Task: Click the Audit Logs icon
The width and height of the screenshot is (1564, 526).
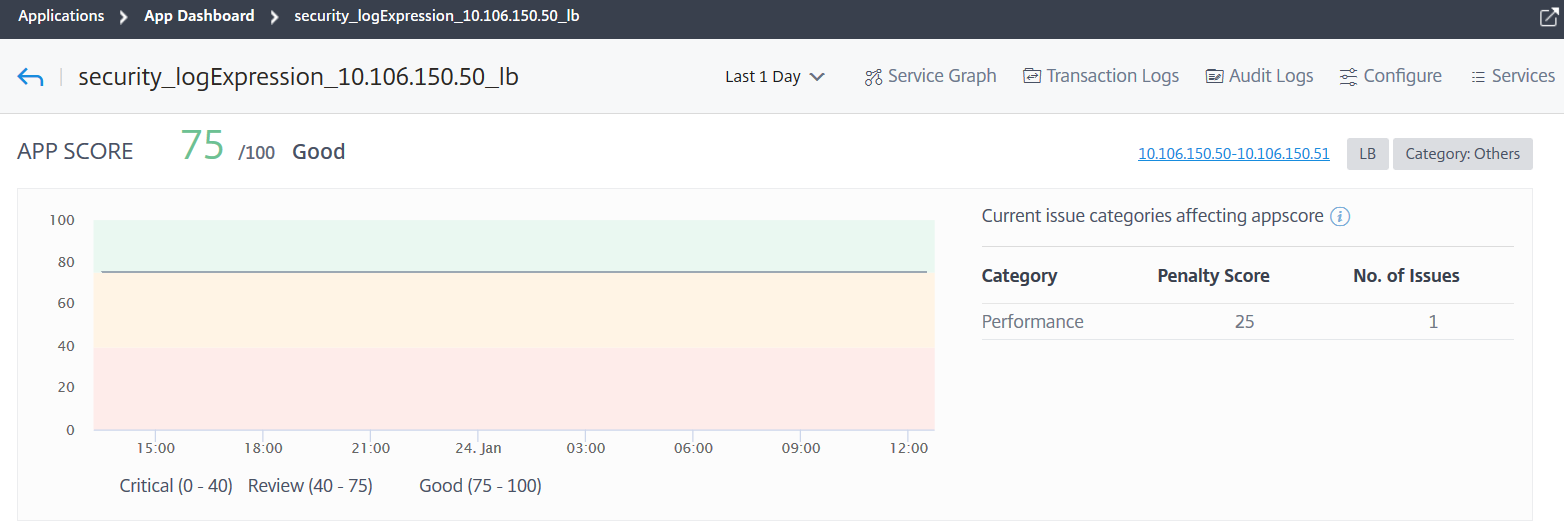Action: (x=1215, y=77)
